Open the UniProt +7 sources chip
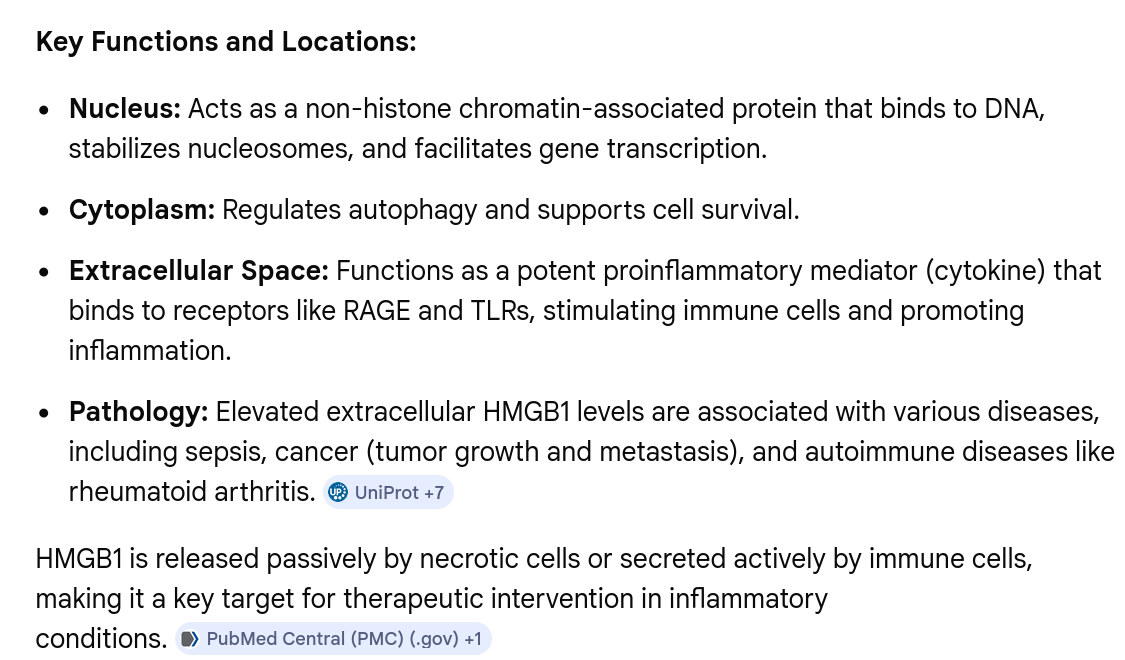The image size is (1125, 660). coord(387,492)
